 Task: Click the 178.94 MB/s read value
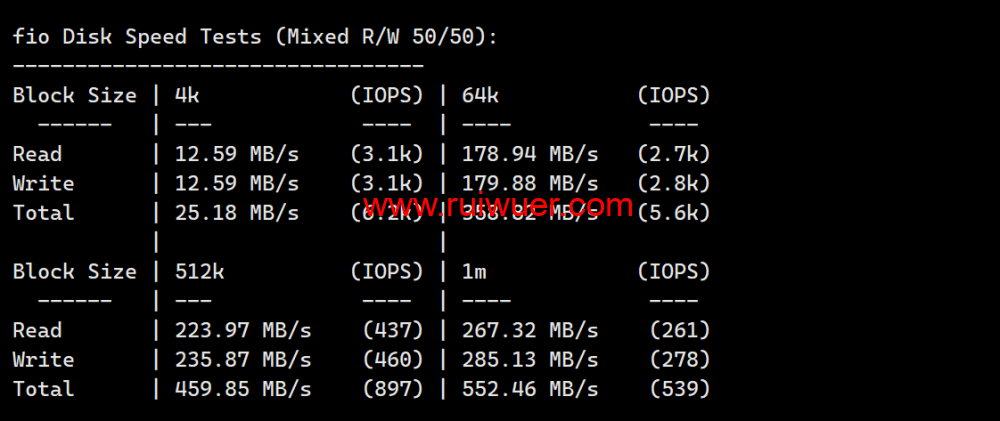pos(530,154)
